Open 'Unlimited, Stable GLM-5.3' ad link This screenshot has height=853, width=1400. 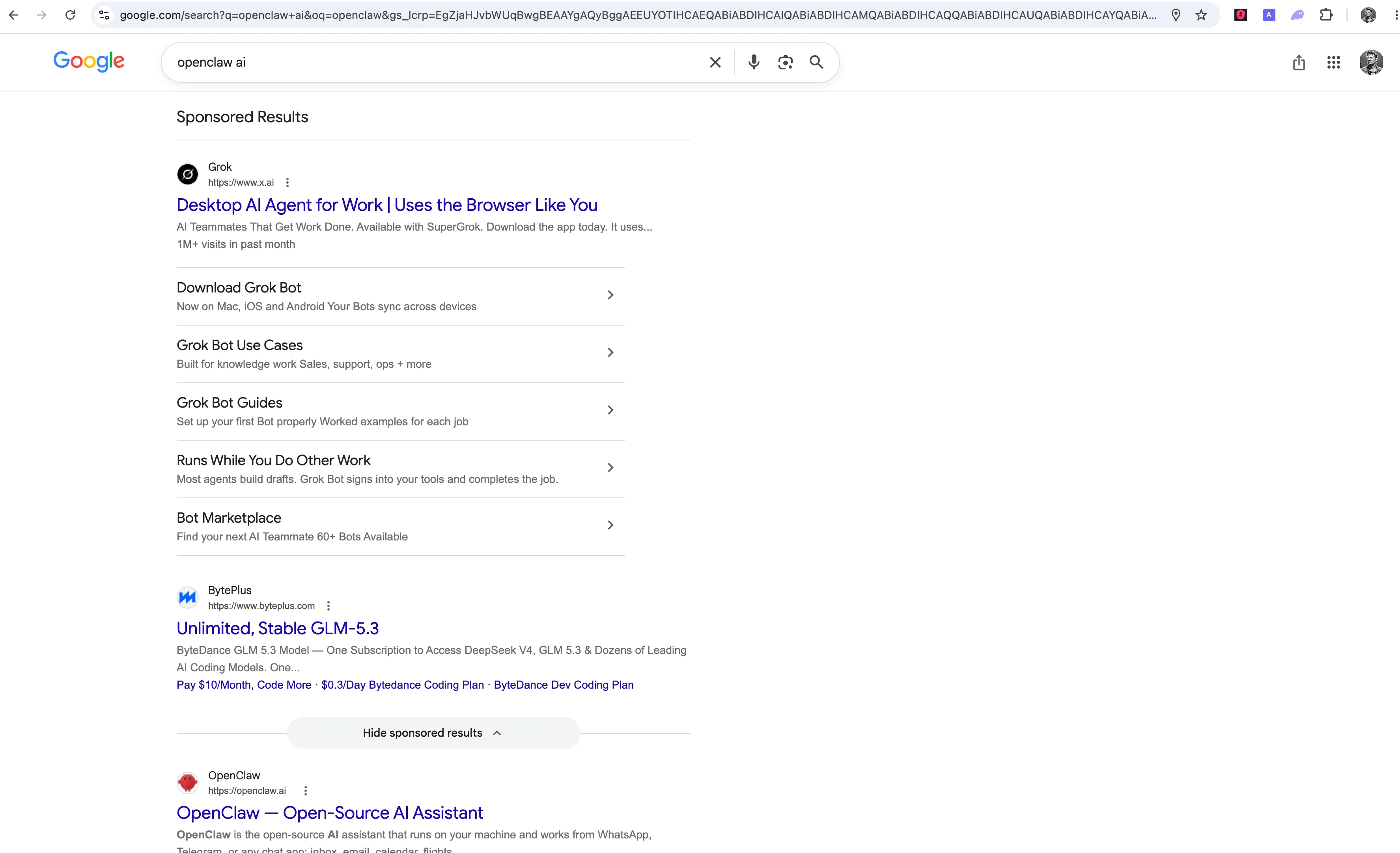[277, 628]
